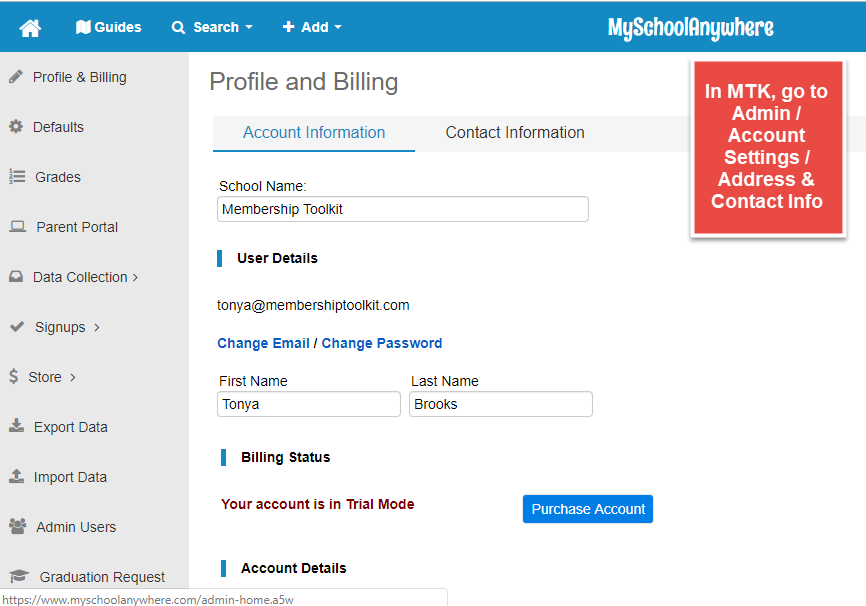Click the upload icon for Import Data
The height and width of the screenshot is (606, 866).
[x=17, y=476]
